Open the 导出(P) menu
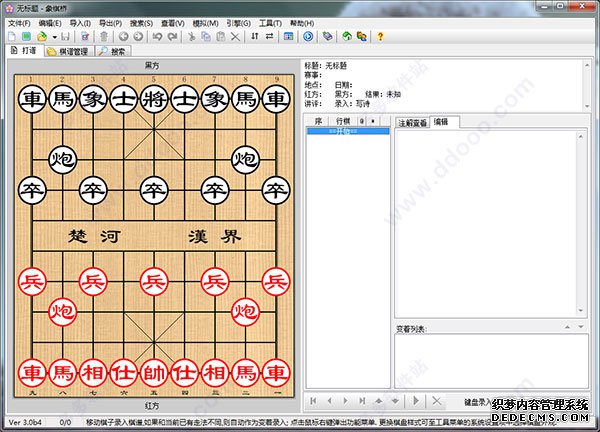The height and width of the screenshot is (432, 600). (x=110, y=23)
